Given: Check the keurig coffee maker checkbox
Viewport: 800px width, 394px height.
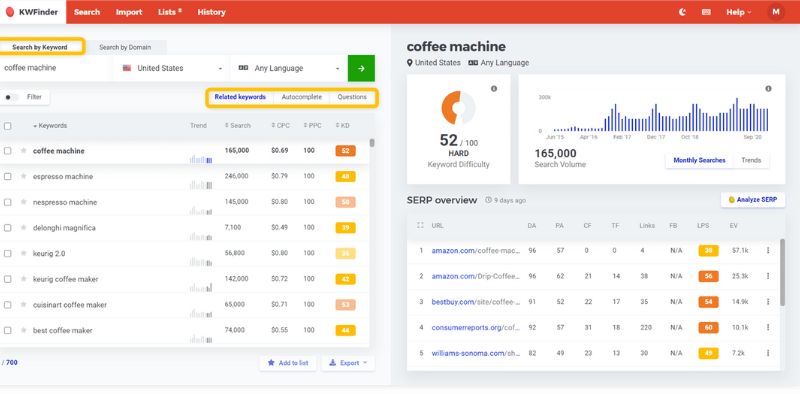Looking at the screenshot, I should pyautogui.click(x=8, y=279).
